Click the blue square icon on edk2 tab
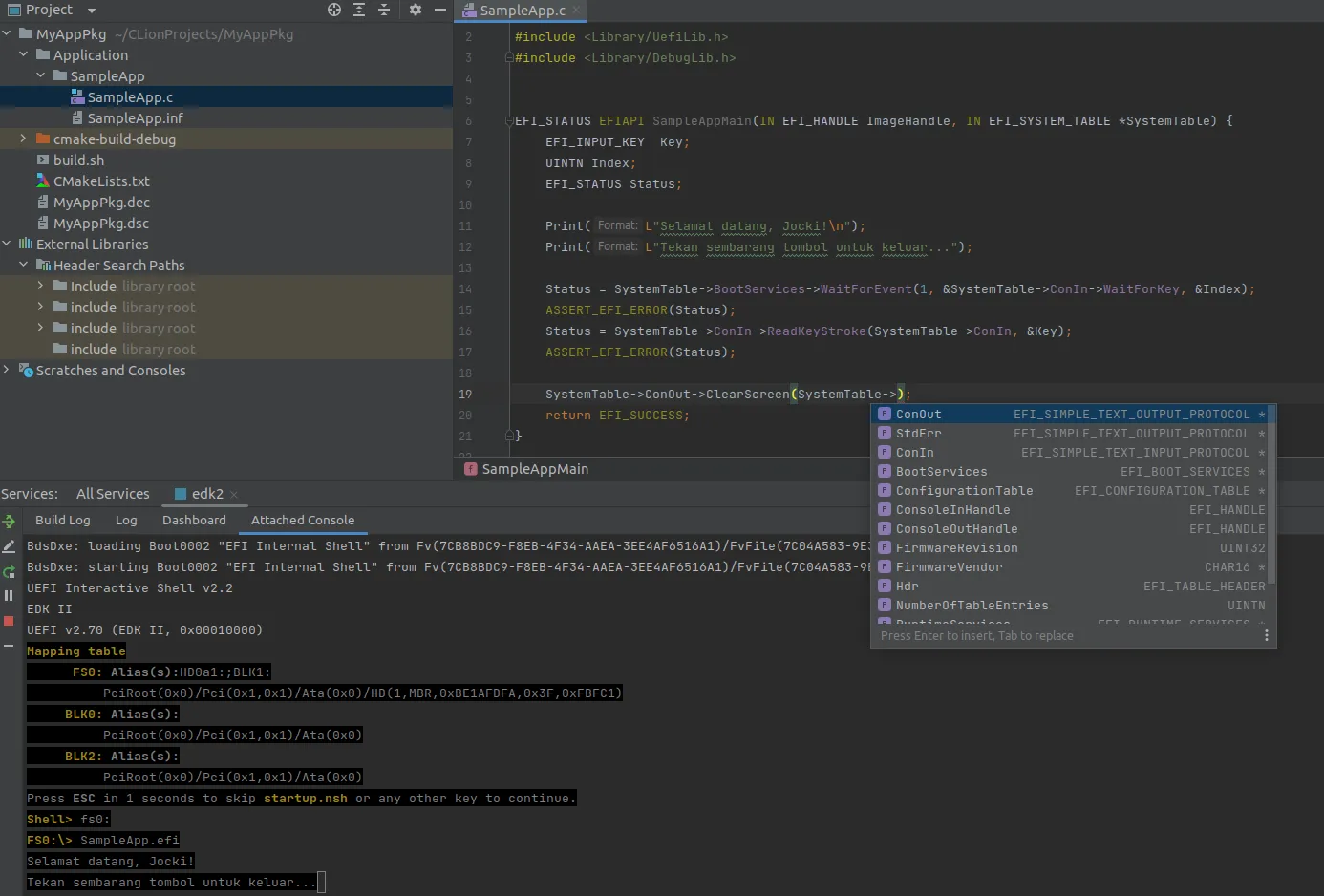The width and height of the screenshot is (1324, 896). tap(181, 494)
